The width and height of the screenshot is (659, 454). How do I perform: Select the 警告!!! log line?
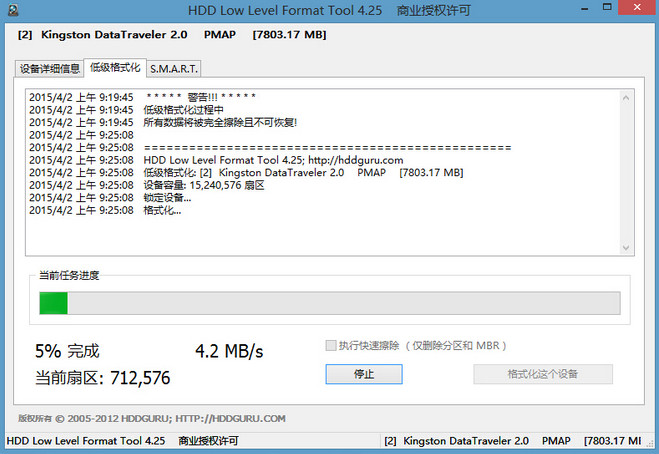[x=142, y=98]
